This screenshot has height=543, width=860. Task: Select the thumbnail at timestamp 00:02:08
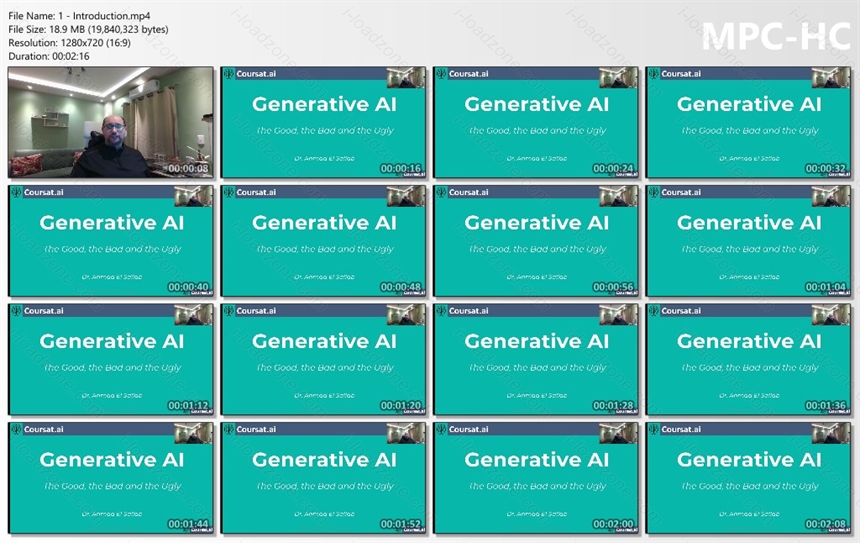point(748,478)
